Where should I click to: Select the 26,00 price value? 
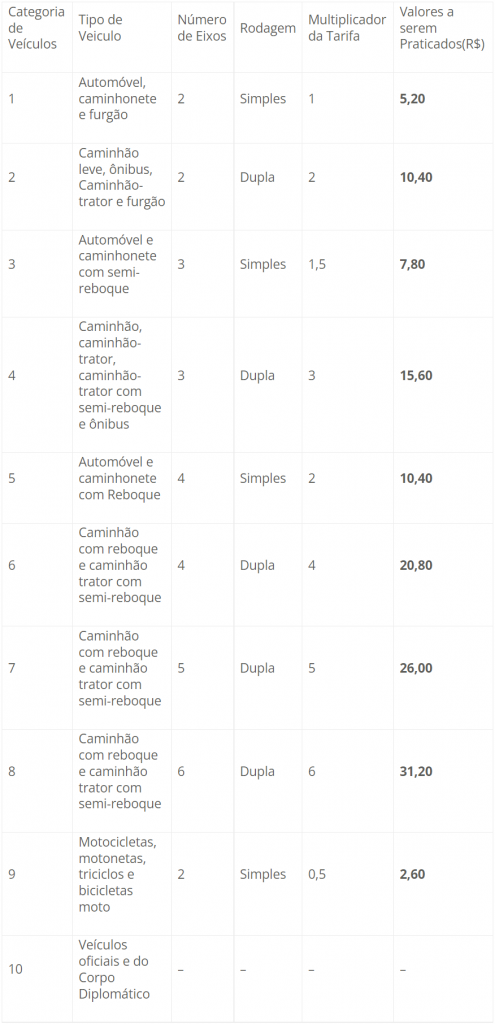[x=416, y=669]
